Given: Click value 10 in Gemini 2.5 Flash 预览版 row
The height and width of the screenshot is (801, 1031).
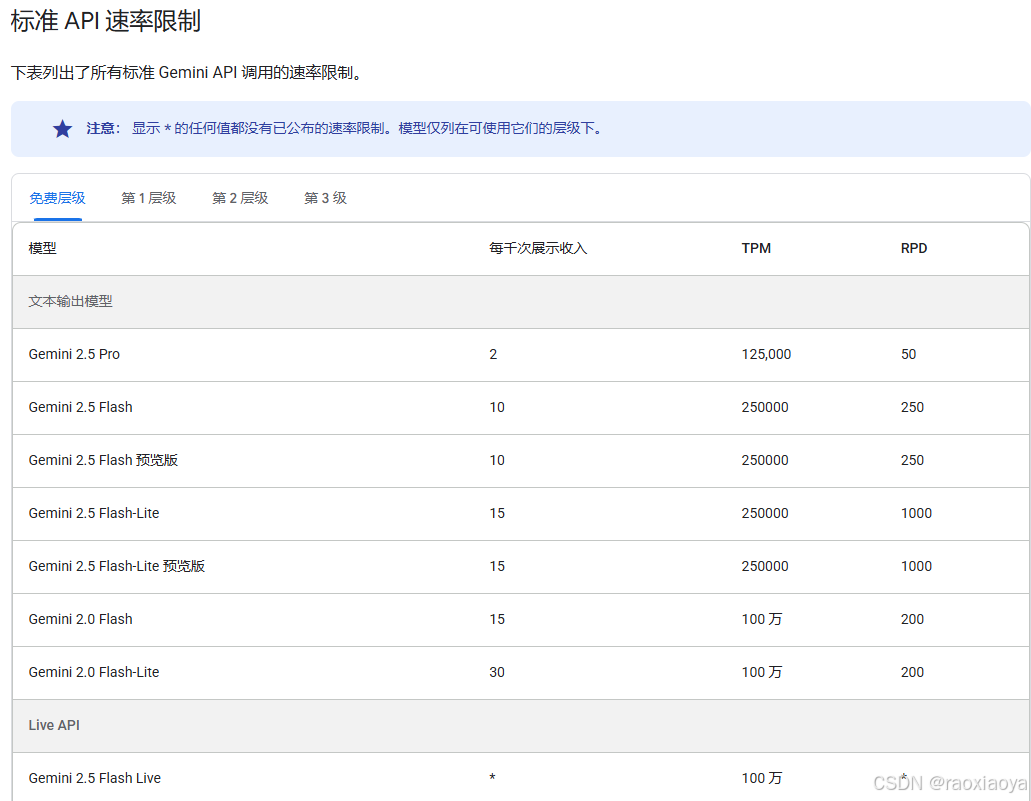Looking at the screenshot, I should [x=497, y=460].
